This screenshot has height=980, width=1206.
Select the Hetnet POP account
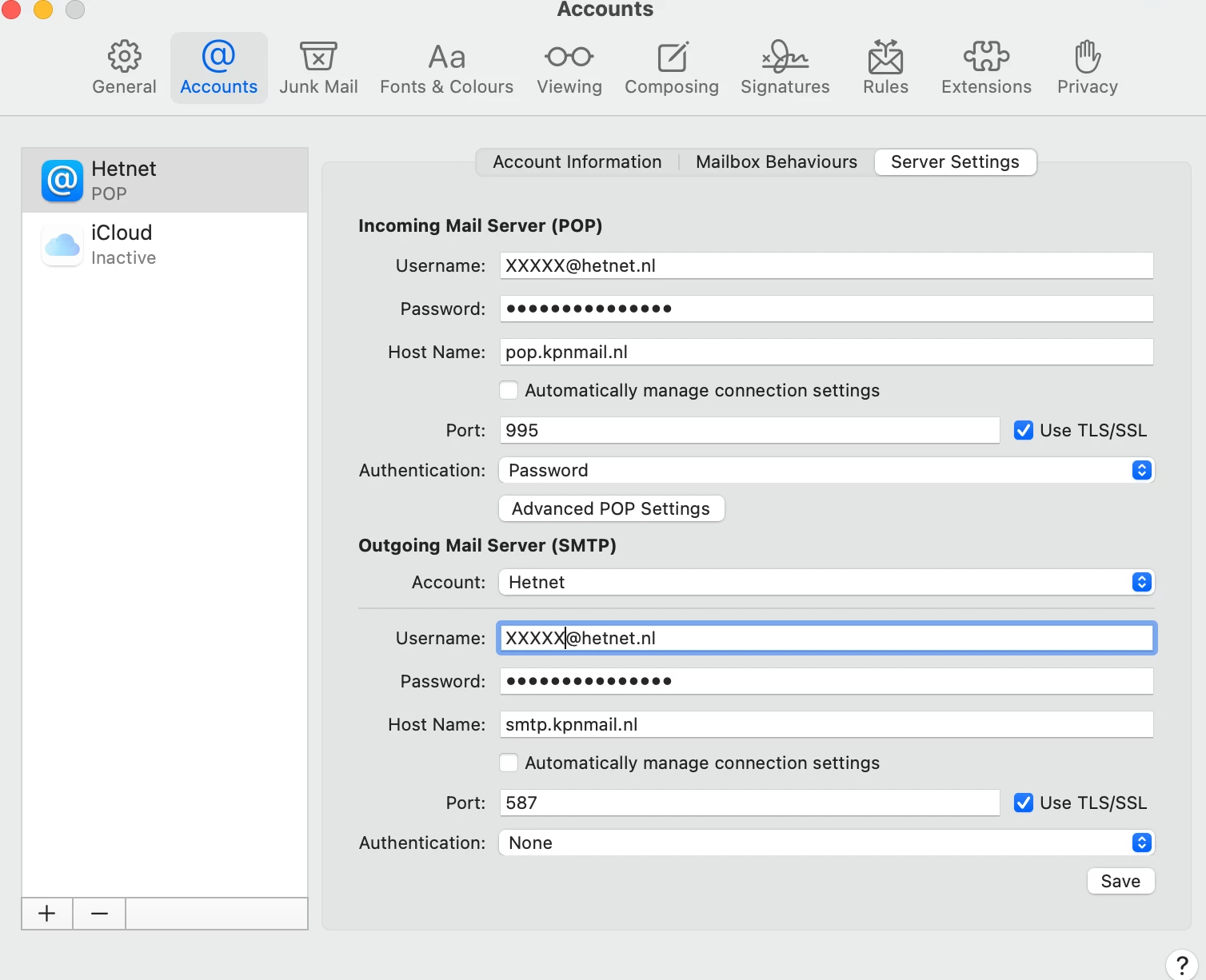point(165,181)
